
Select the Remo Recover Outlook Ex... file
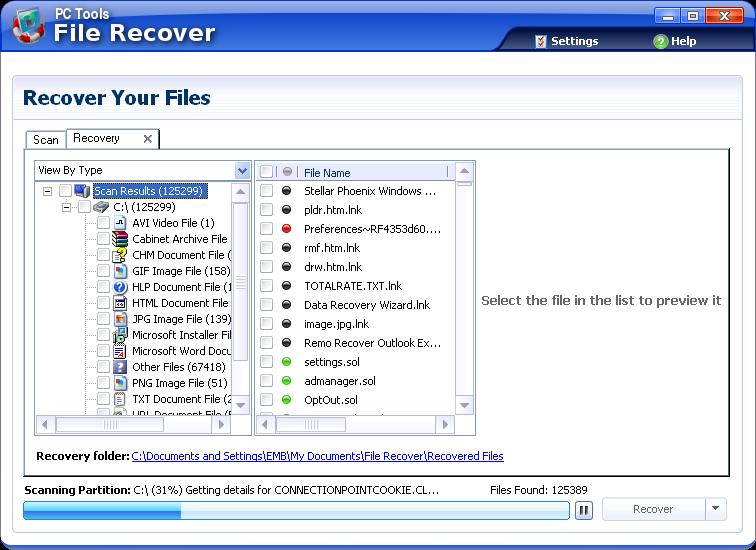click(372, 343)
